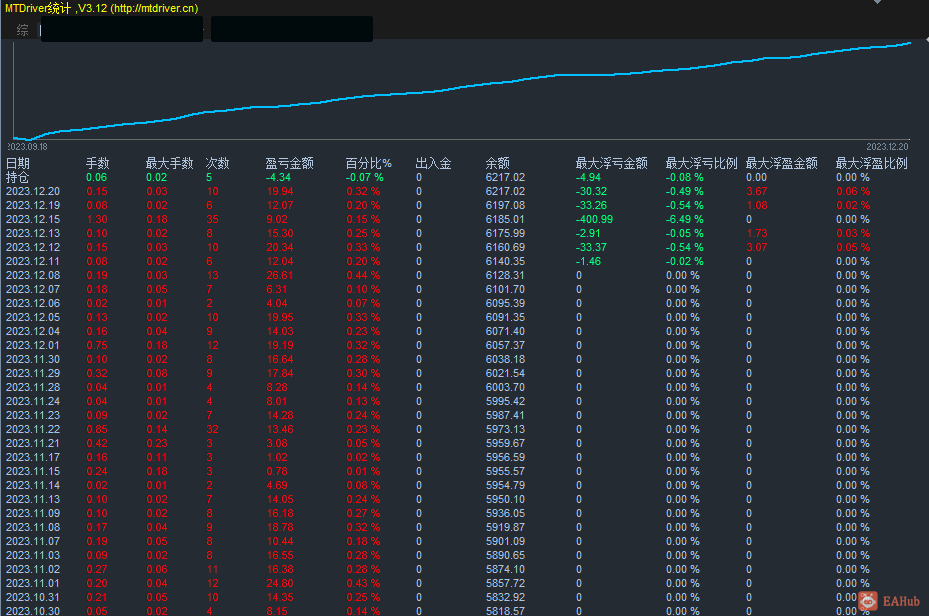Viewport: 929px width, 616px height.
Task: Select the 2023.12.07 date row
Action: pos(33,290)
